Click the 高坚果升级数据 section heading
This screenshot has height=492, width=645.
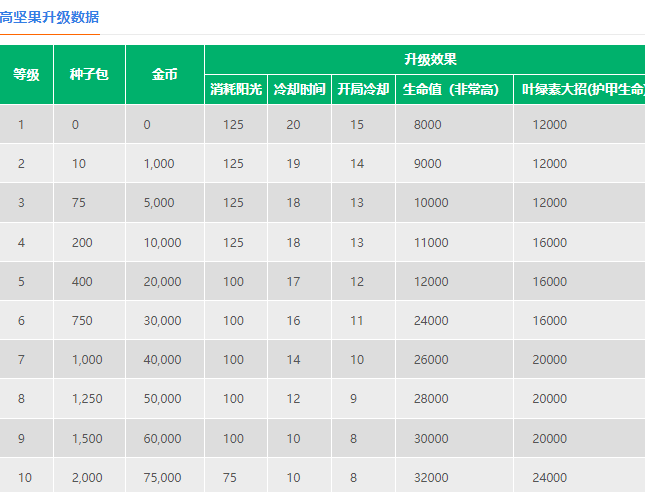(x=49, y=17)
